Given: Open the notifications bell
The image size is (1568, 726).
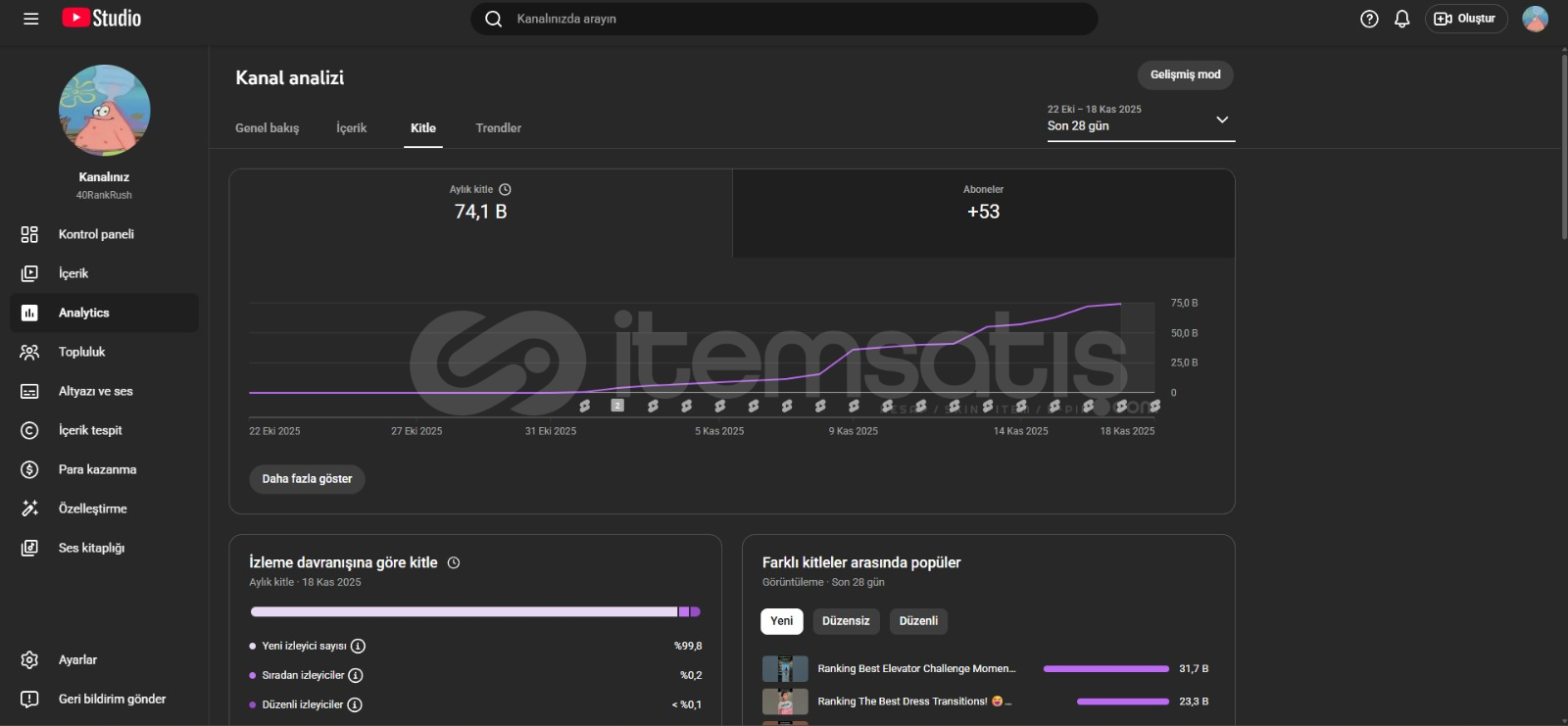Looking at the screenshot, I should (x=1401, y=19).
